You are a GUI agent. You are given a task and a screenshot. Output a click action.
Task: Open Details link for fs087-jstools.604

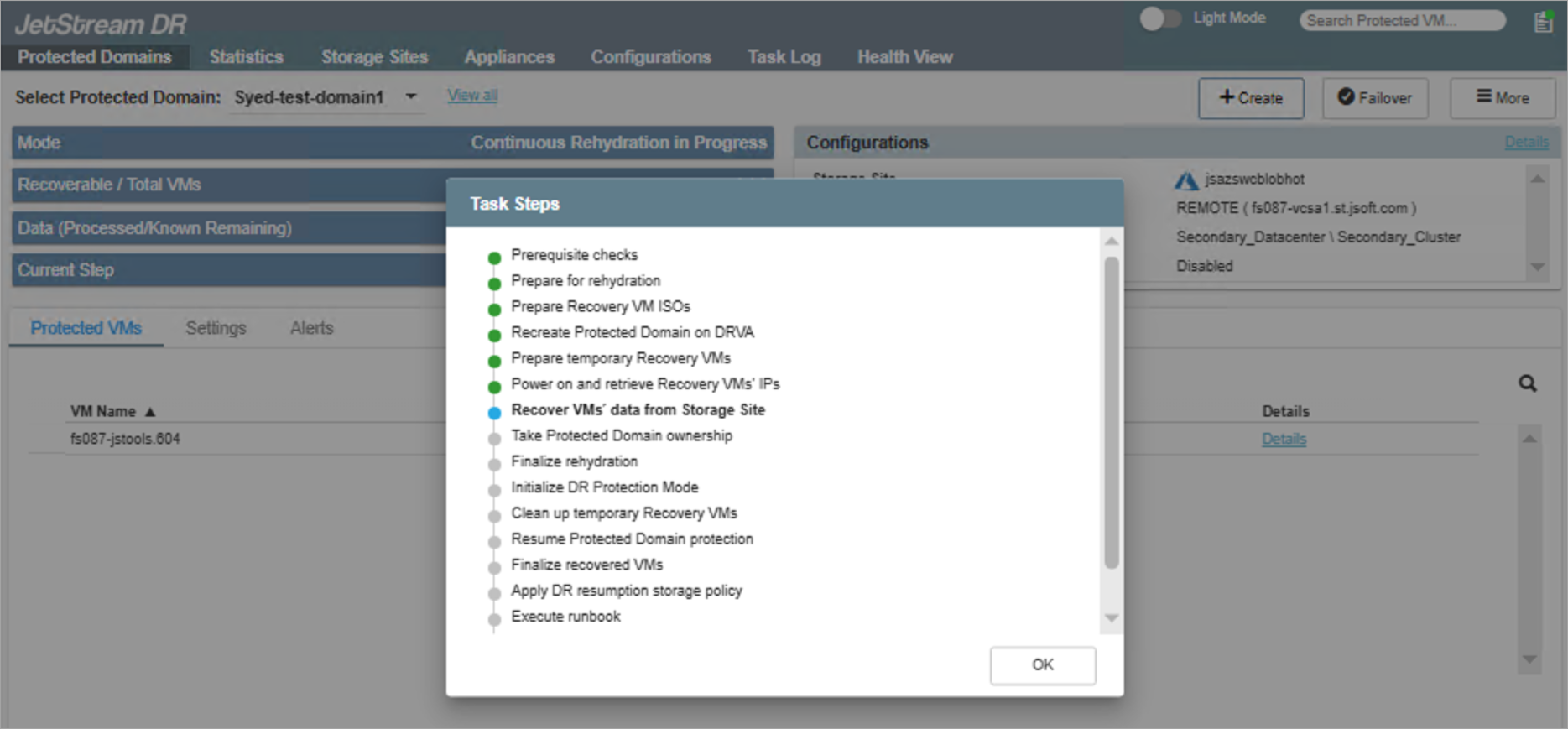pos(1284,439)
